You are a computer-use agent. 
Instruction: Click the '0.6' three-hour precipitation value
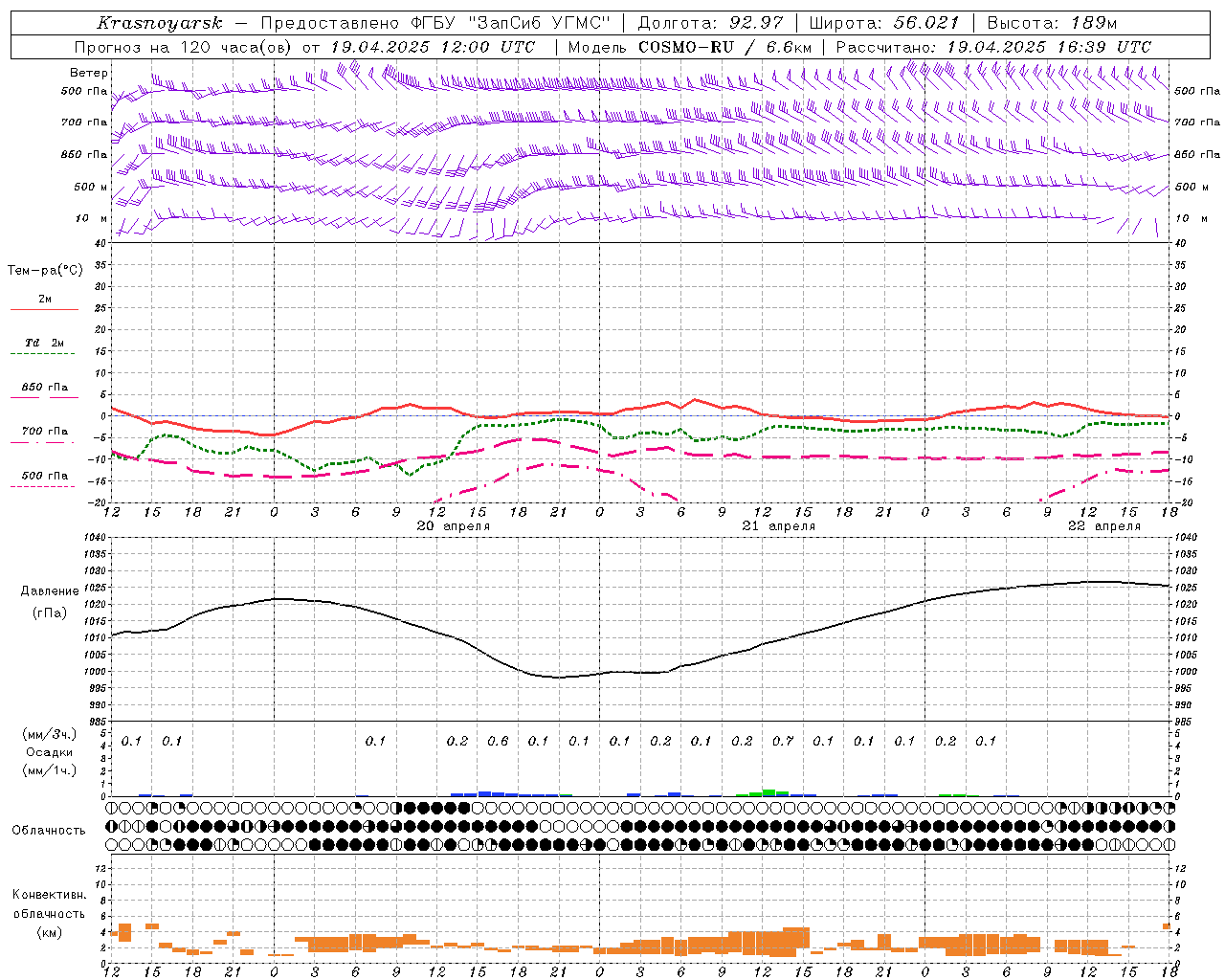pyautogui.click(x=498, y=742)
